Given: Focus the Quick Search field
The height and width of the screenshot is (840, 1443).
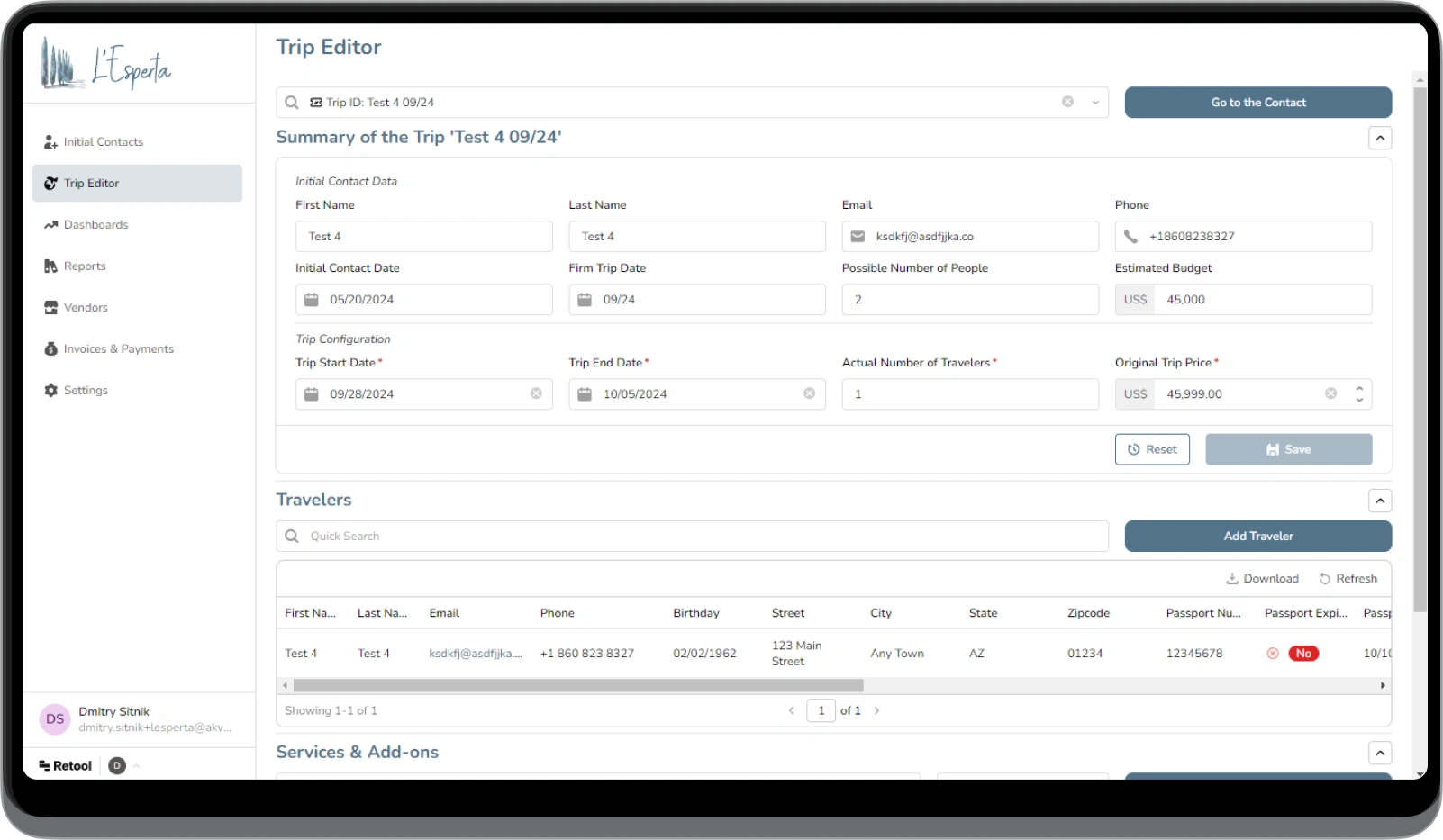Looking at the screenshot, I should coord(692,537).
